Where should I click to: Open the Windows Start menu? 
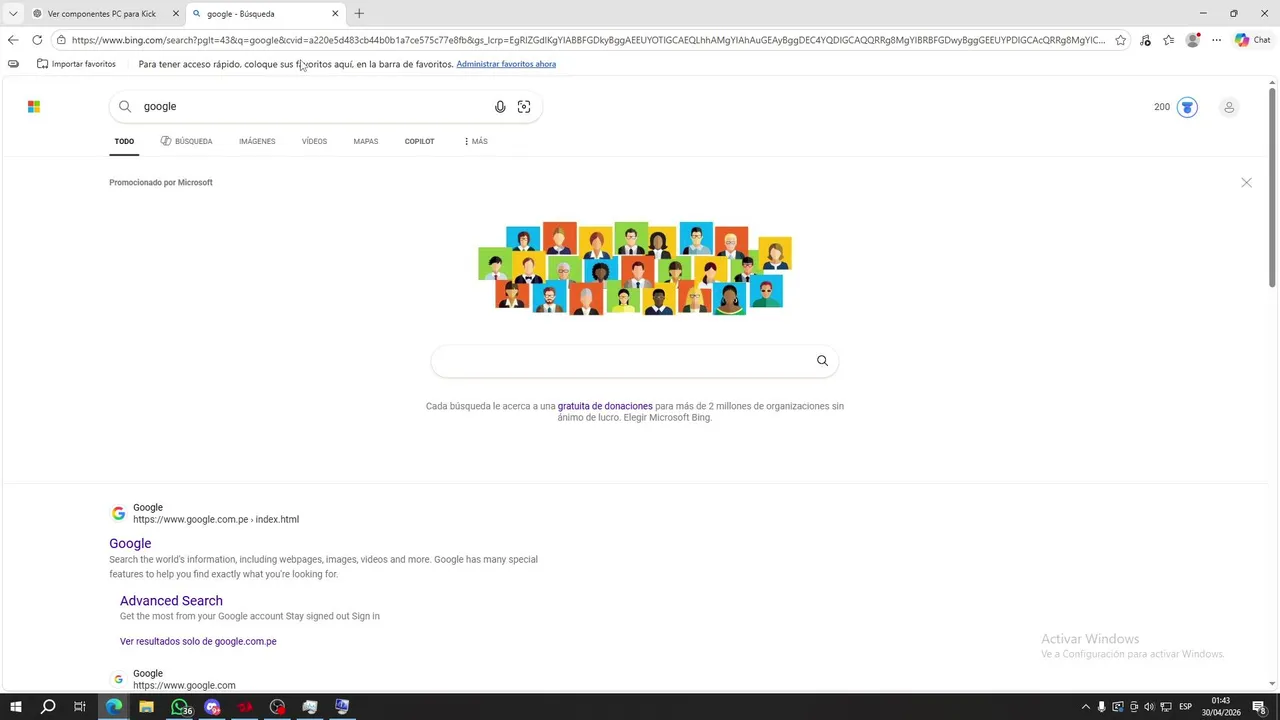pyautogui.click(x=15, y=707)
